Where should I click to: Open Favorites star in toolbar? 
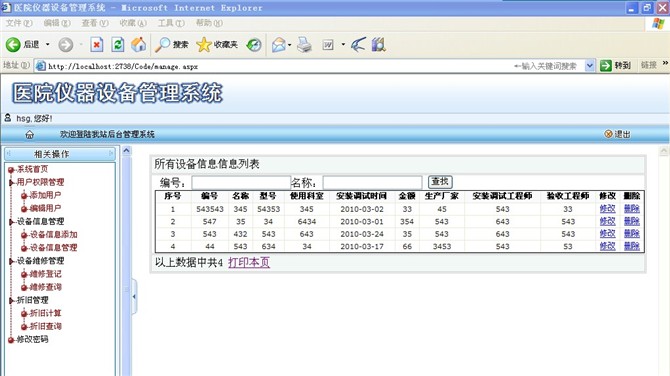[204, 44]
